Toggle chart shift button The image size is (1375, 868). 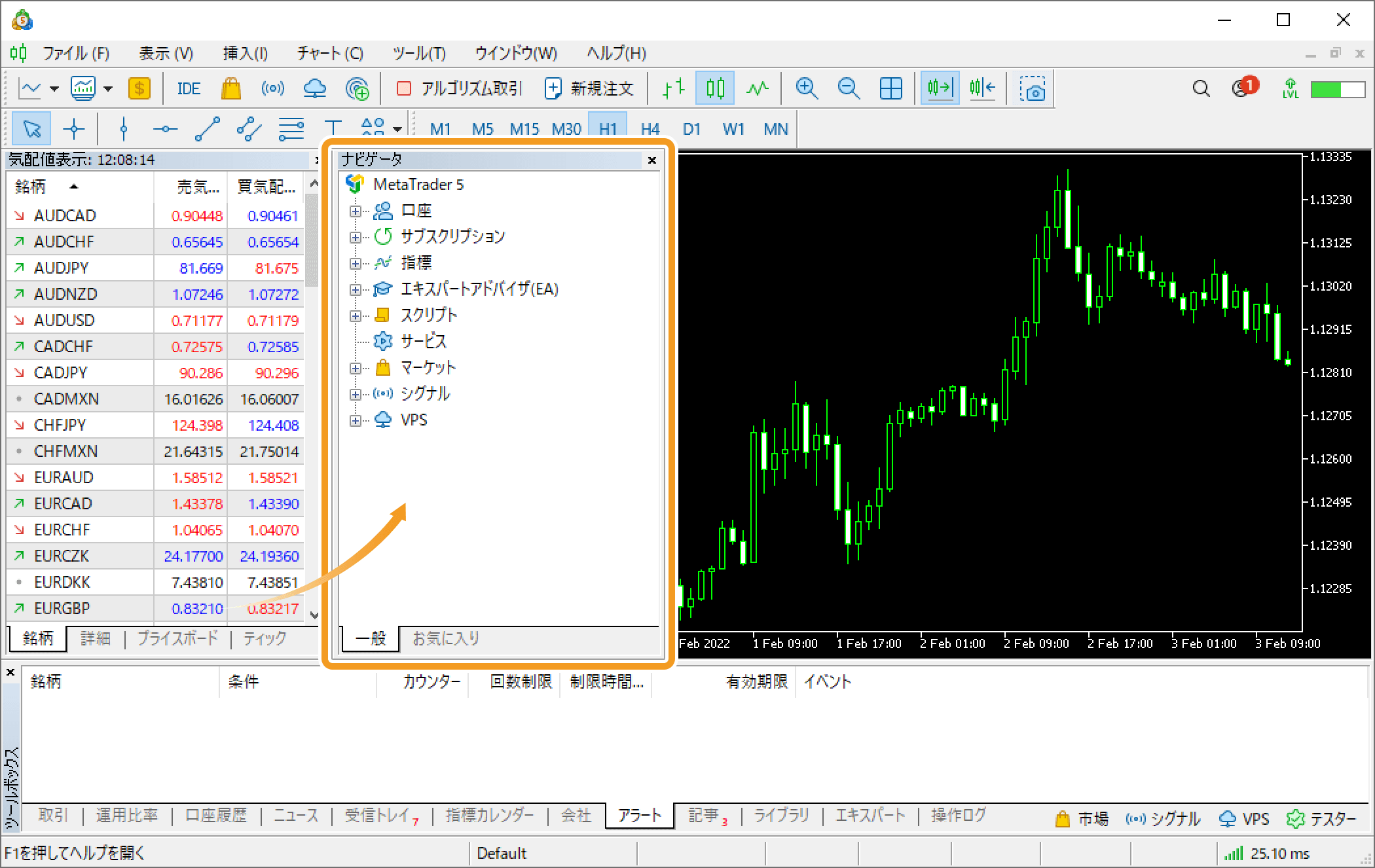[982, 88]
